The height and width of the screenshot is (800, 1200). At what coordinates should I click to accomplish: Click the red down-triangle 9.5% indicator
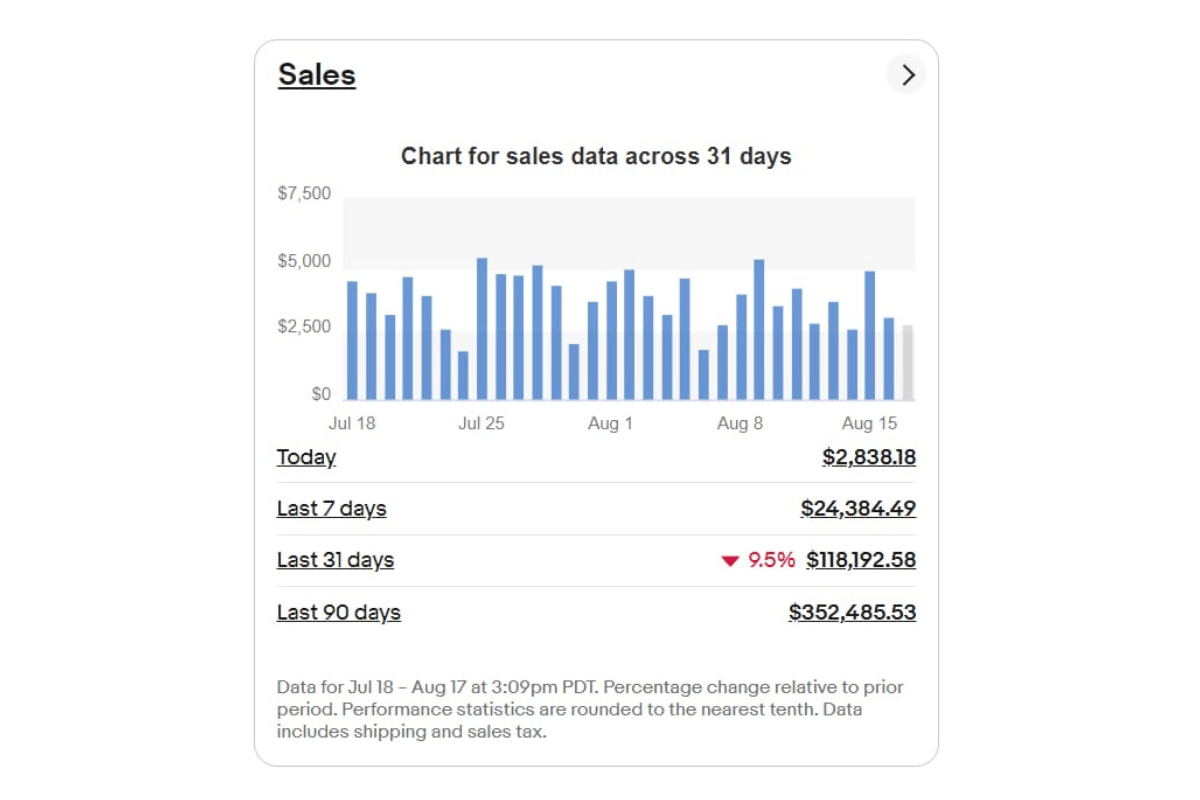tap(758, 560)
